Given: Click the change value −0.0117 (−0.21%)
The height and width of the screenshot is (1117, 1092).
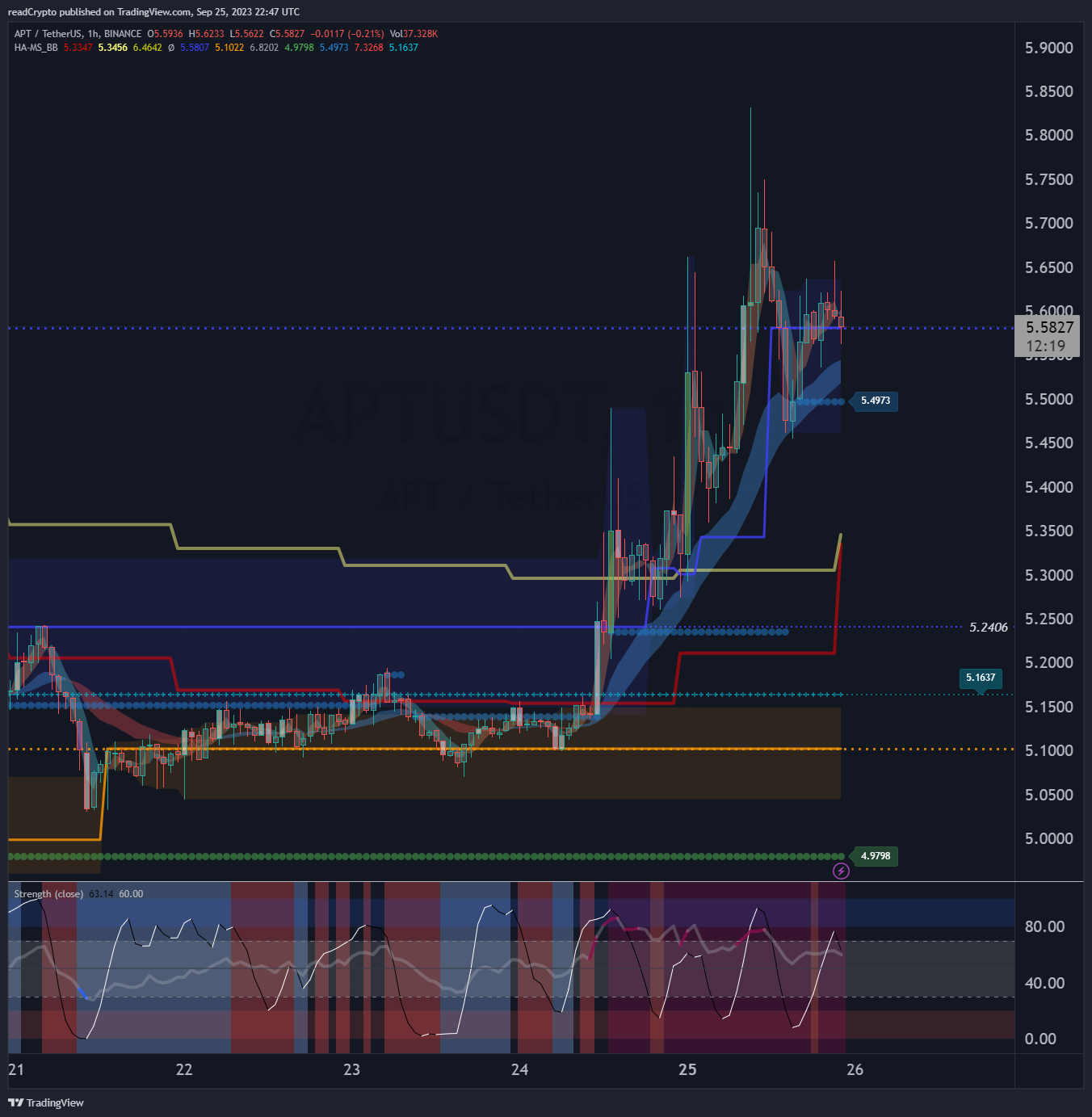Looking at the screenshot, I should click(x=347, y=34).
